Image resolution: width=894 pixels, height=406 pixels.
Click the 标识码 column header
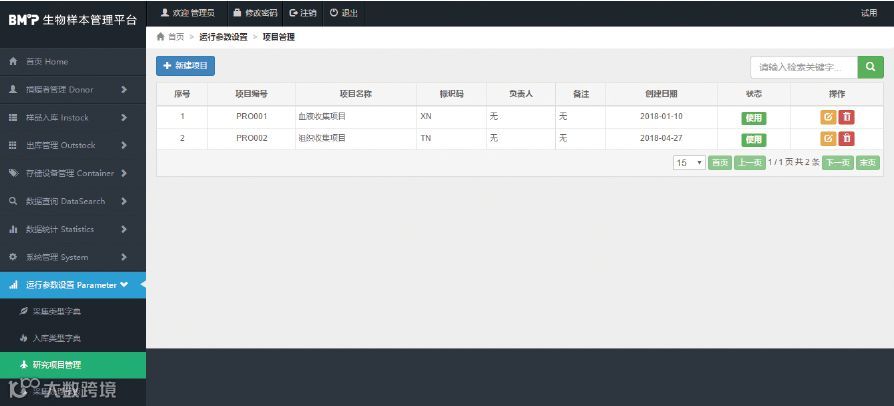452,94
